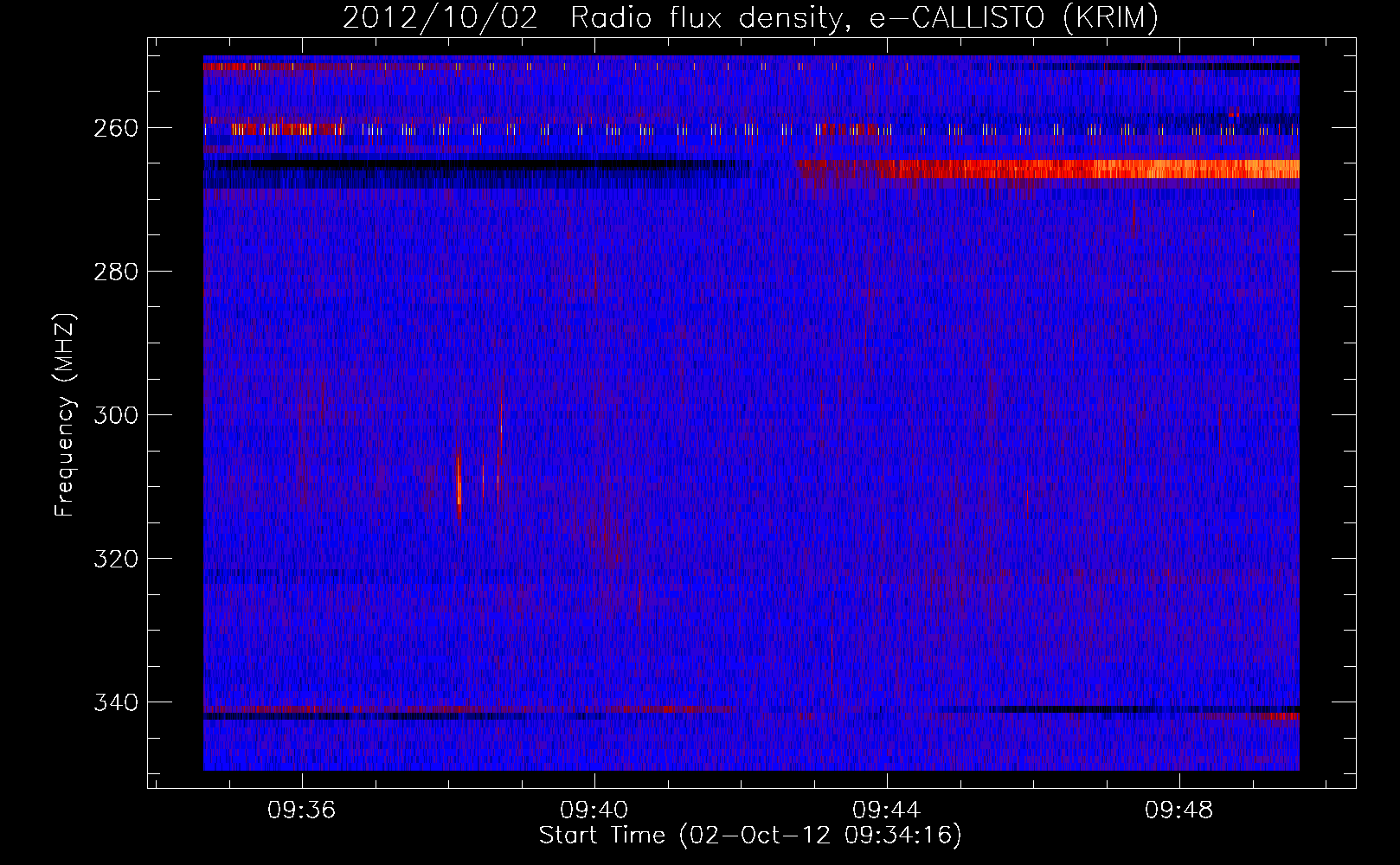The image size is (1400, 865).
Task: Click the bright burst near 310 MHz
Action: pos(459,489)
